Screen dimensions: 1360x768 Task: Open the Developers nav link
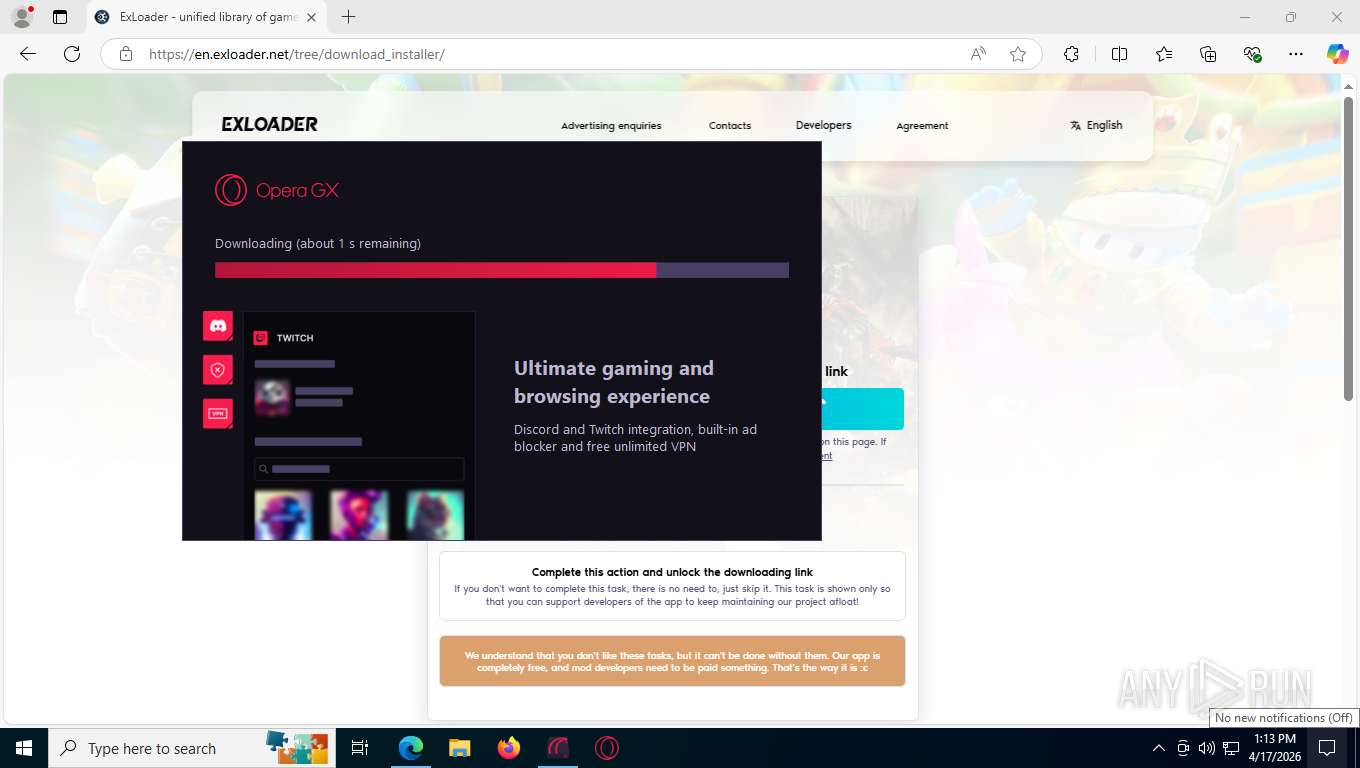click(823, 125)
